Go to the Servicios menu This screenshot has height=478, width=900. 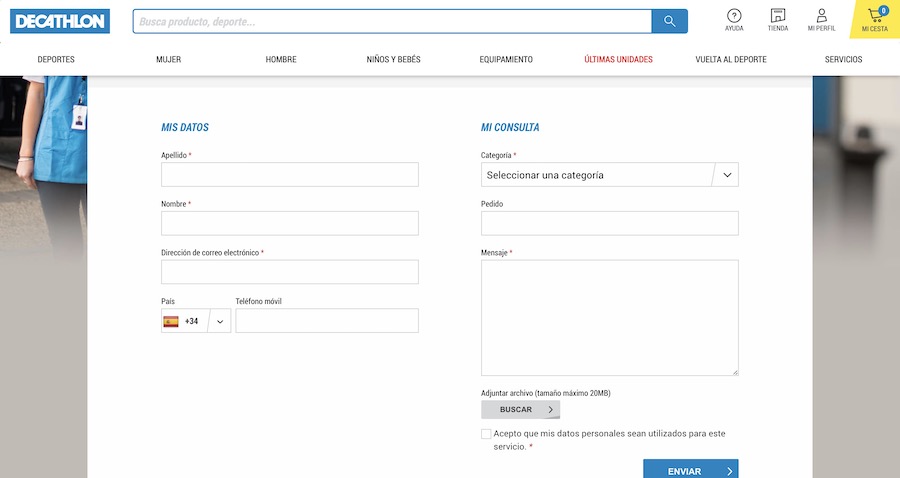[x=843, y=59]
